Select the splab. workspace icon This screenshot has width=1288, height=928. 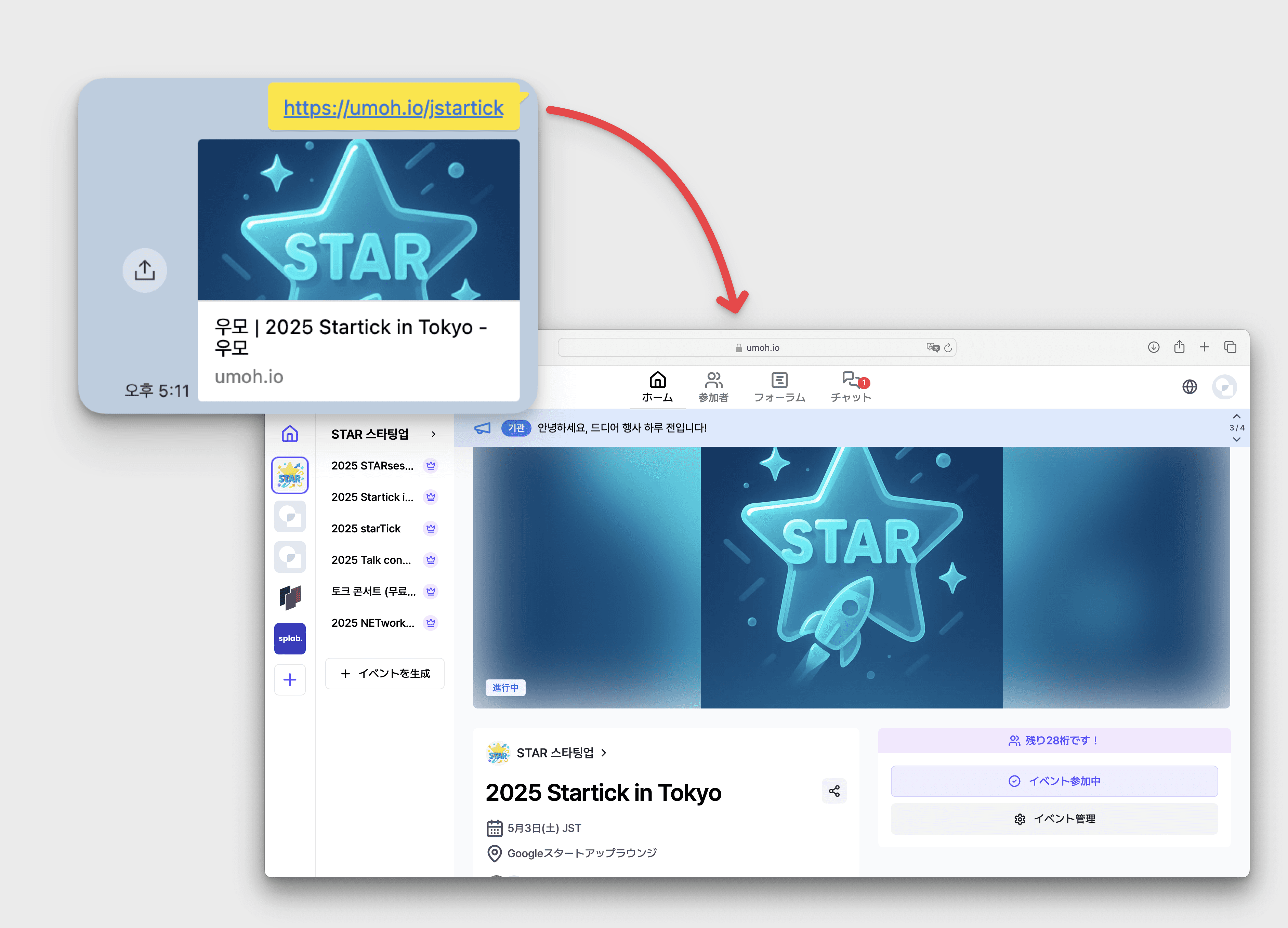pos(290,638)
